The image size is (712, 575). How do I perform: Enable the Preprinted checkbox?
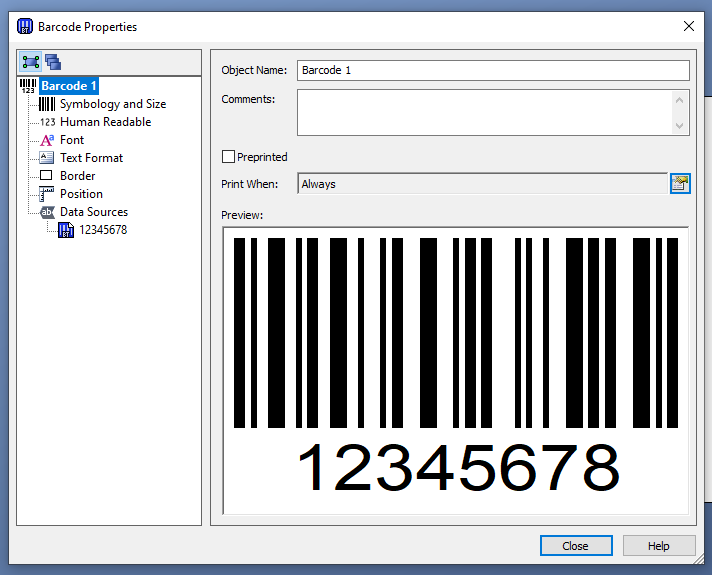click(x=228, y=157)
